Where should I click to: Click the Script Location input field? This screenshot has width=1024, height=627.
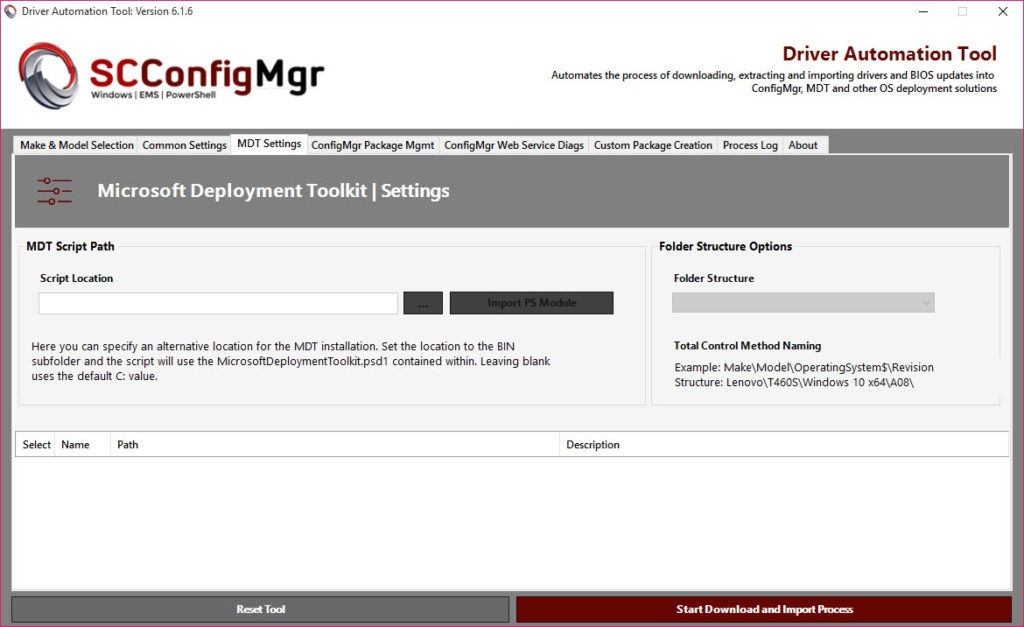218,303
